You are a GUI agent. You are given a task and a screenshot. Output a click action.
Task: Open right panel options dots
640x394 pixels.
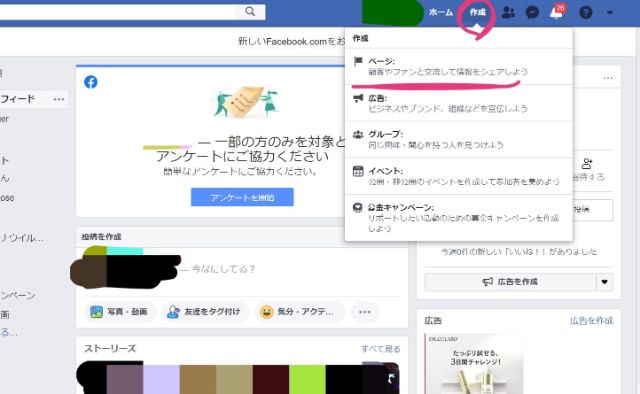(608, 78)
